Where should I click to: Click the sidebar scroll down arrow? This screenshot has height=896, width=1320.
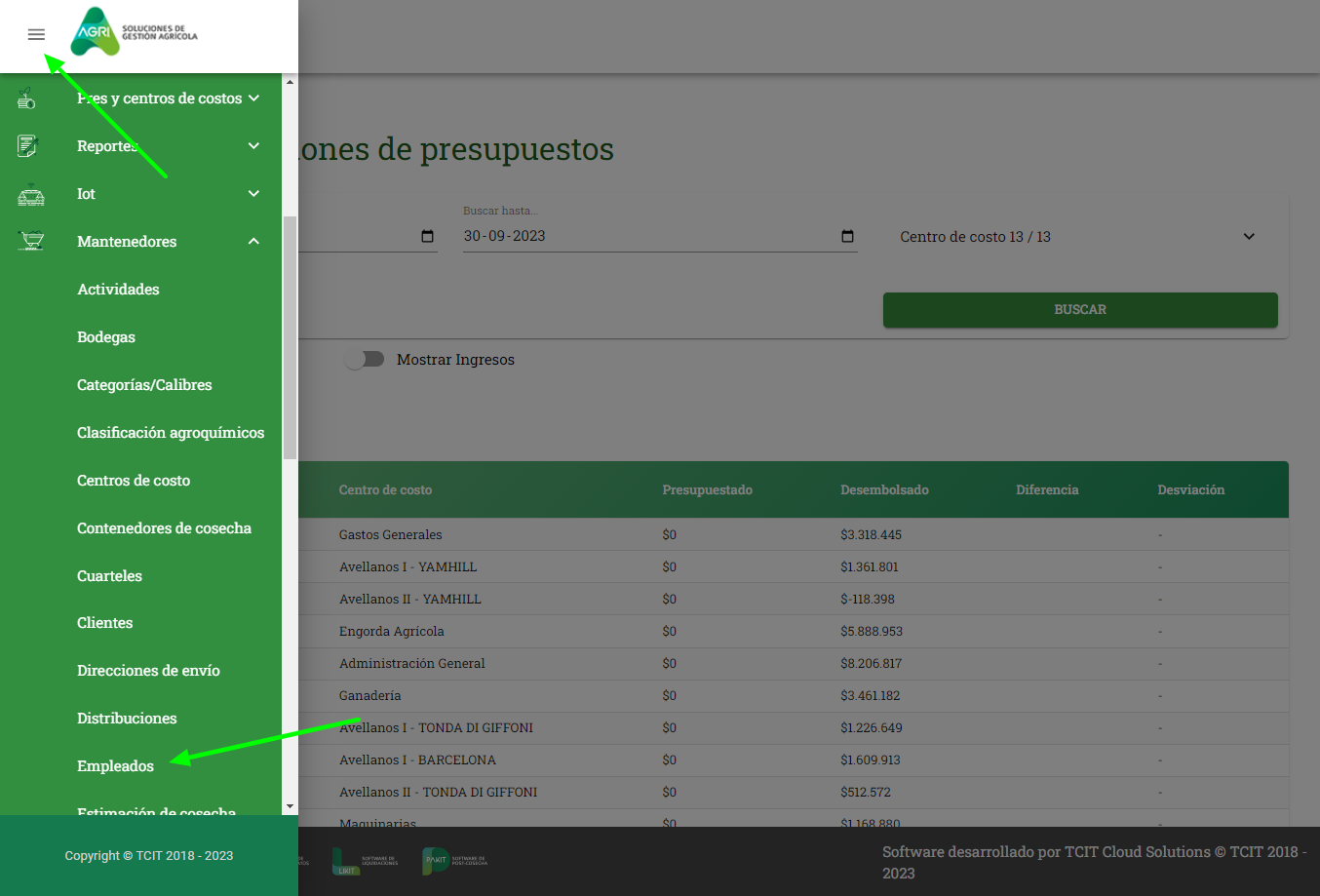click(290, 807)
